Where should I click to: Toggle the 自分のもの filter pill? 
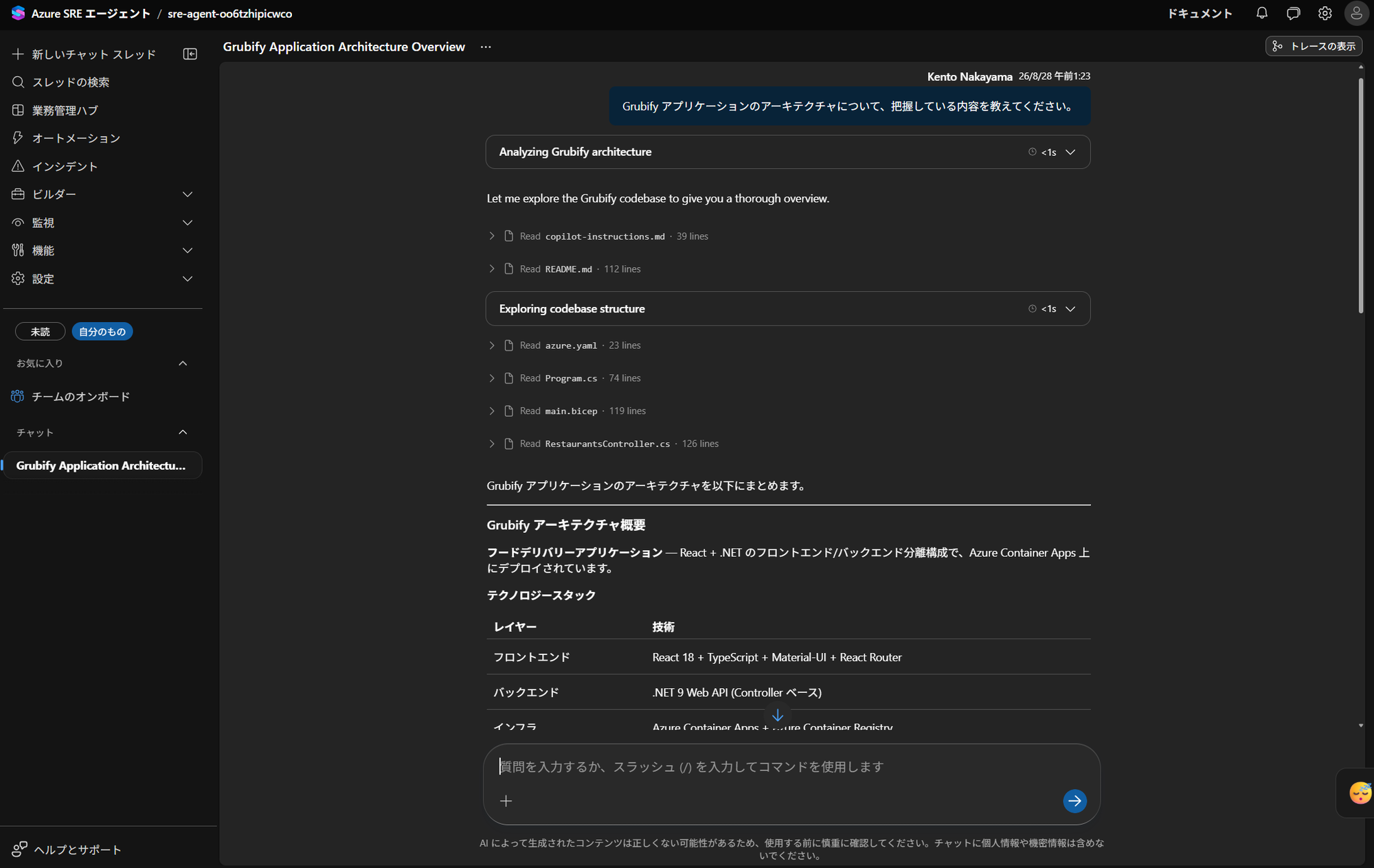tap(102, 332)
